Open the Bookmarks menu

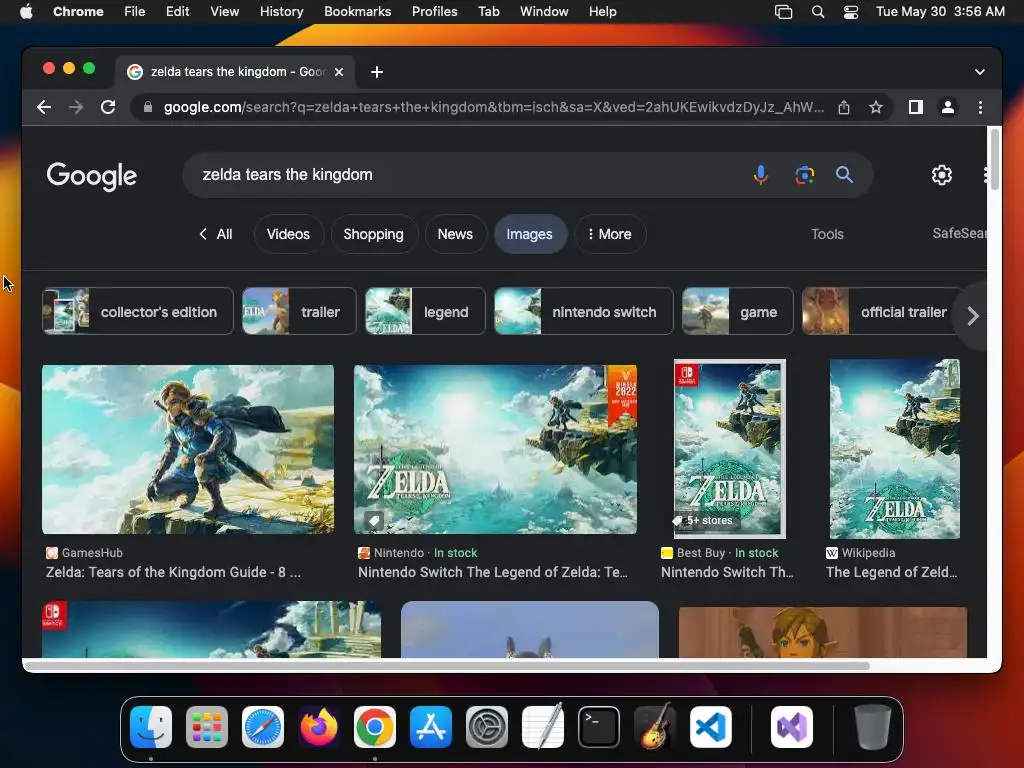(x=357, y=11)
